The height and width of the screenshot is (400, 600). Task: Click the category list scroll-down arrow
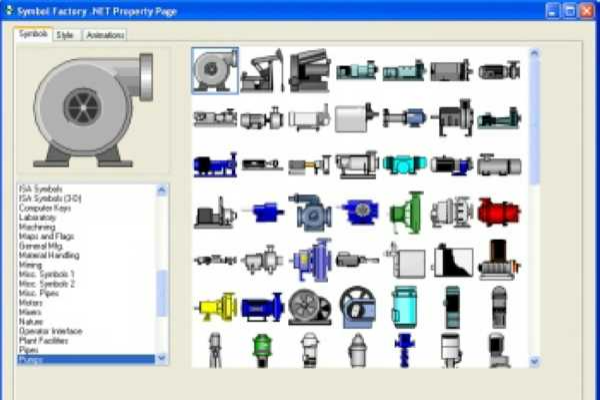click(163, 359)
